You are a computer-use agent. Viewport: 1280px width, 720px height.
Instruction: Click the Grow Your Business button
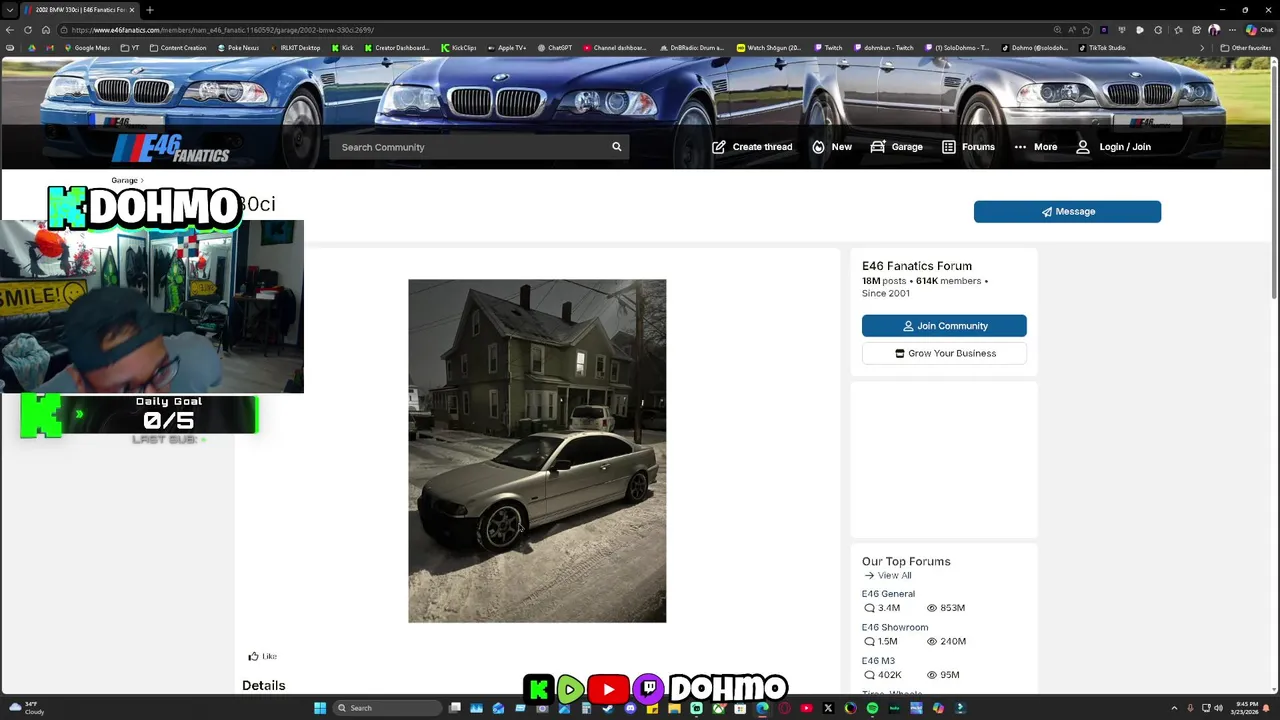pyautogui.click(x=944, y=353)
